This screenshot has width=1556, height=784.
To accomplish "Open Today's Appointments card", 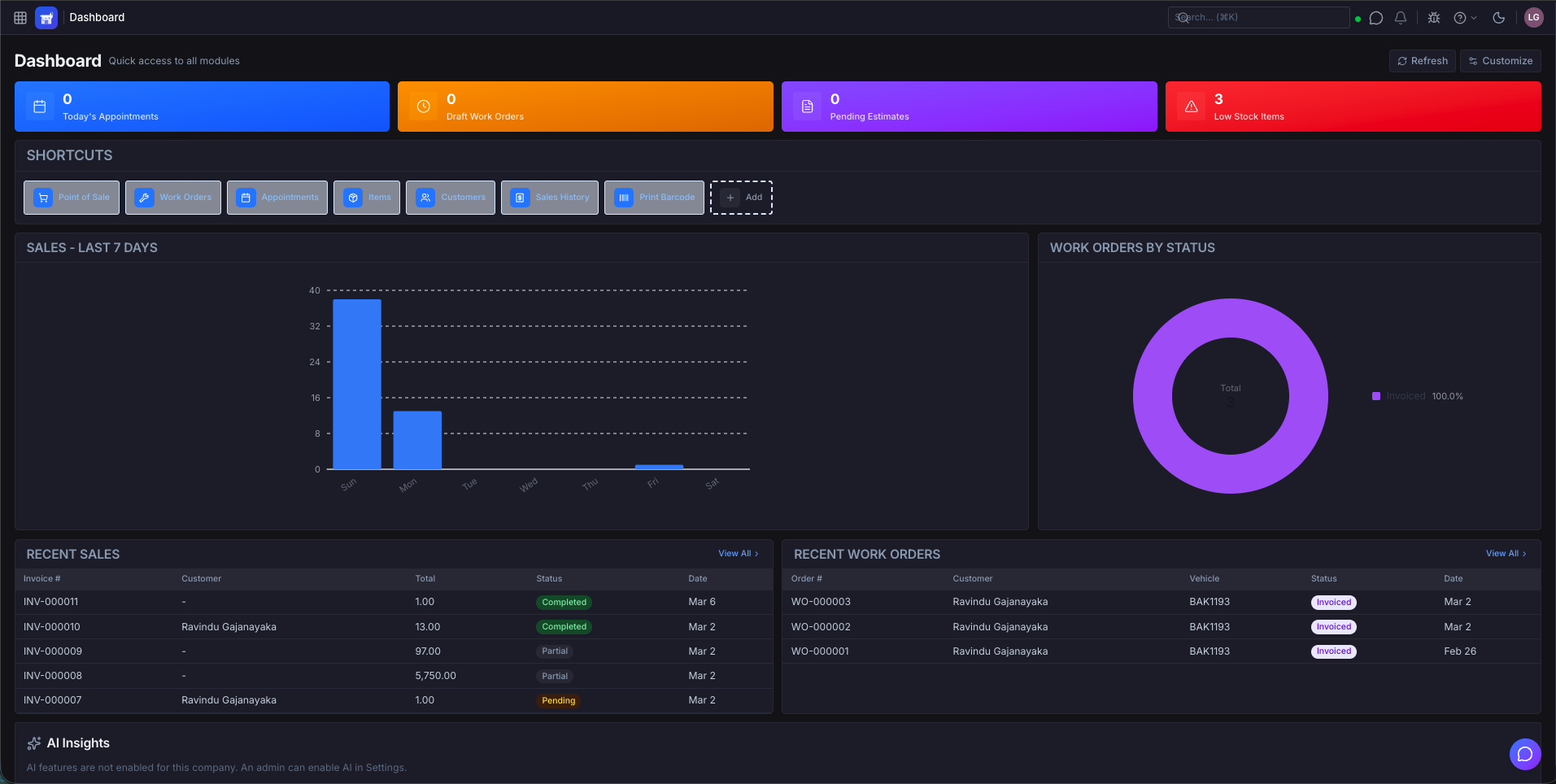I will point(202,107).
